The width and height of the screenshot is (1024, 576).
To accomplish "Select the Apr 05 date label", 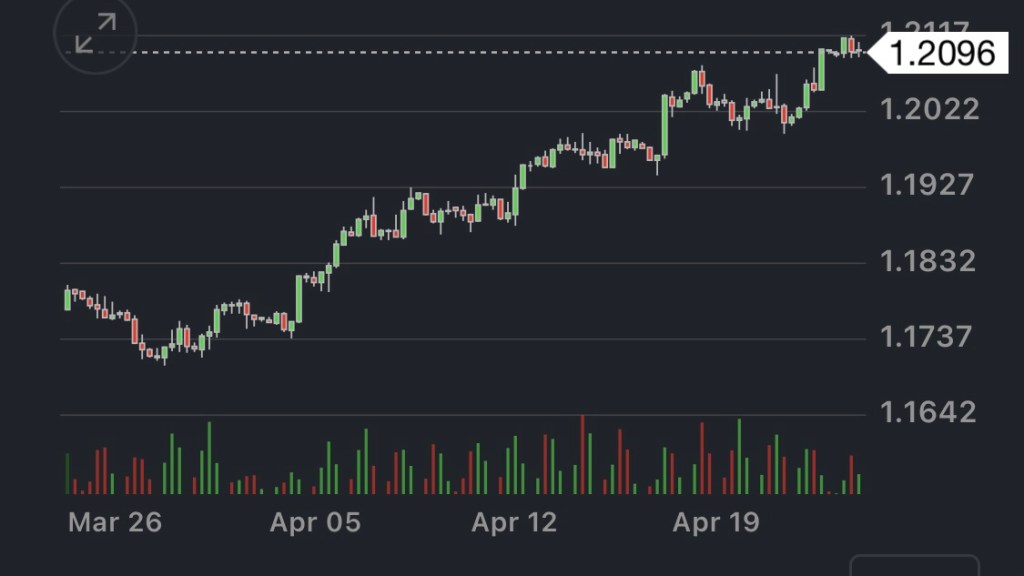I will tap(315, 522).
